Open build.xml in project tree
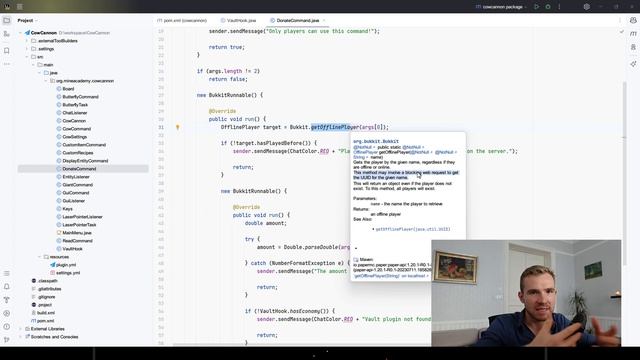 46,313
